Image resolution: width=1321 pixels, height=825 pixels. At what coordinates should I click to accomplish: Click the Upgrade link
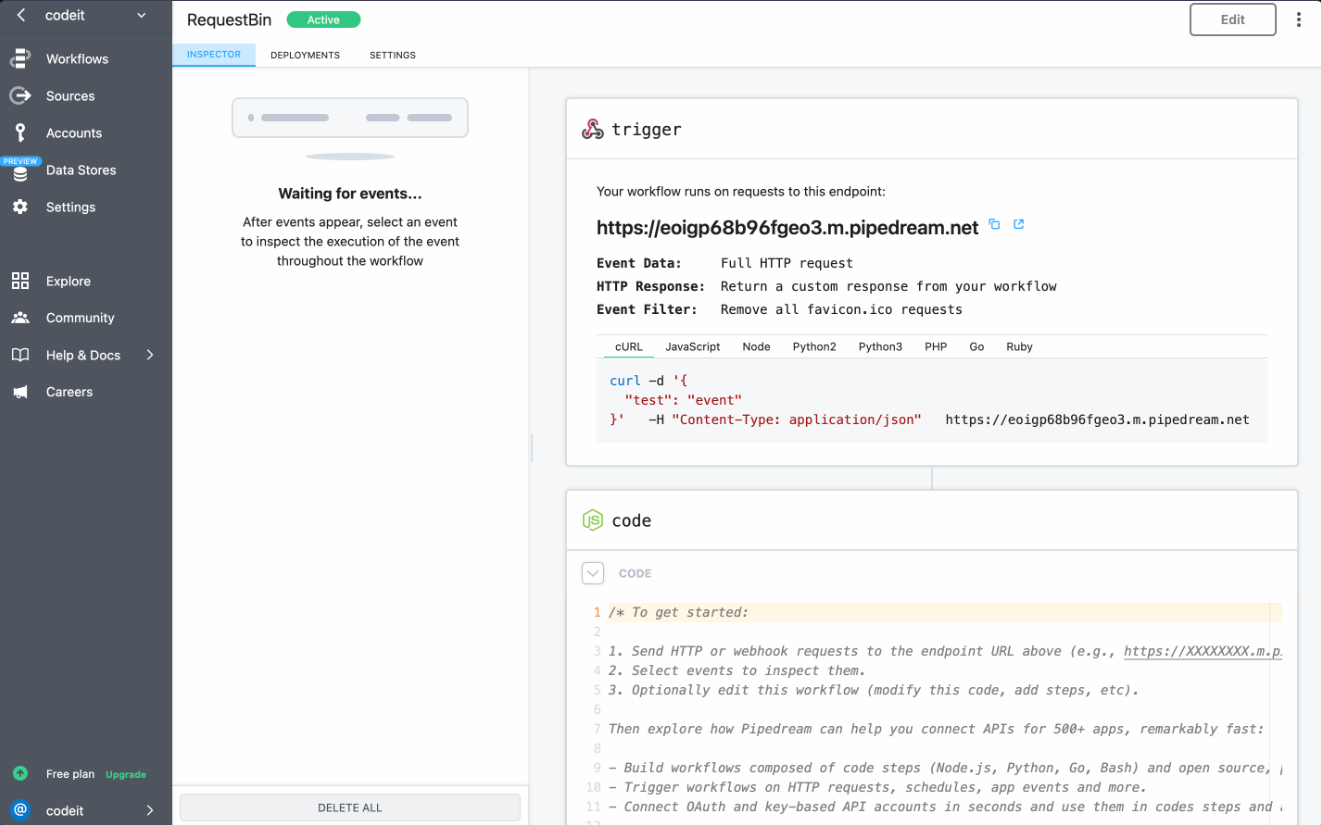tap(126, 775)
